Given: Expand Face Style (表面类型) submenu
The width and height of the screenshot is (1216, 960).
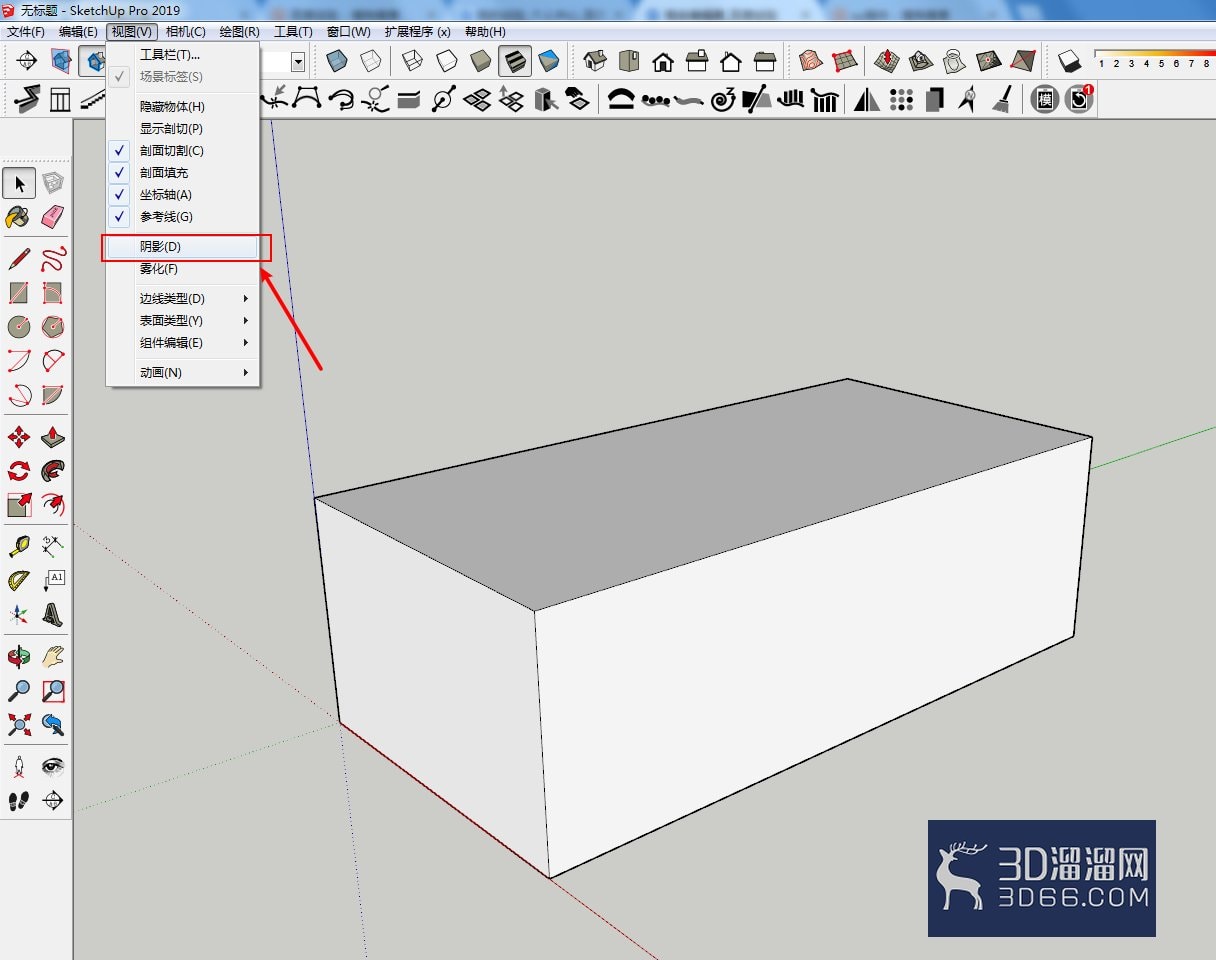Looking at the screenshot, I should [x=183, y=321].
